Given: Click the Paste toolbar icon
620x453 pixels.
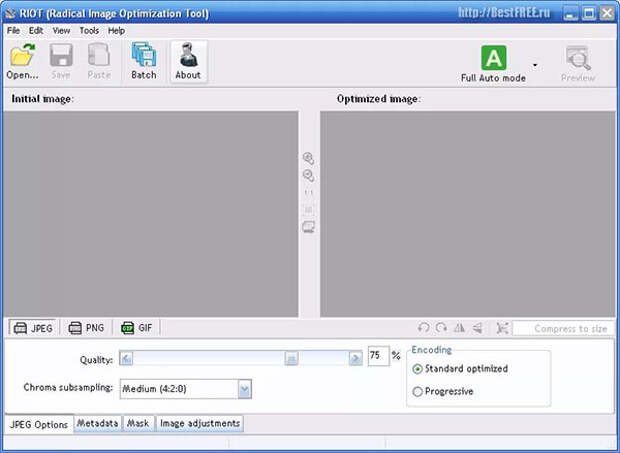Looking at the screenshot, I should coord(99,61).
